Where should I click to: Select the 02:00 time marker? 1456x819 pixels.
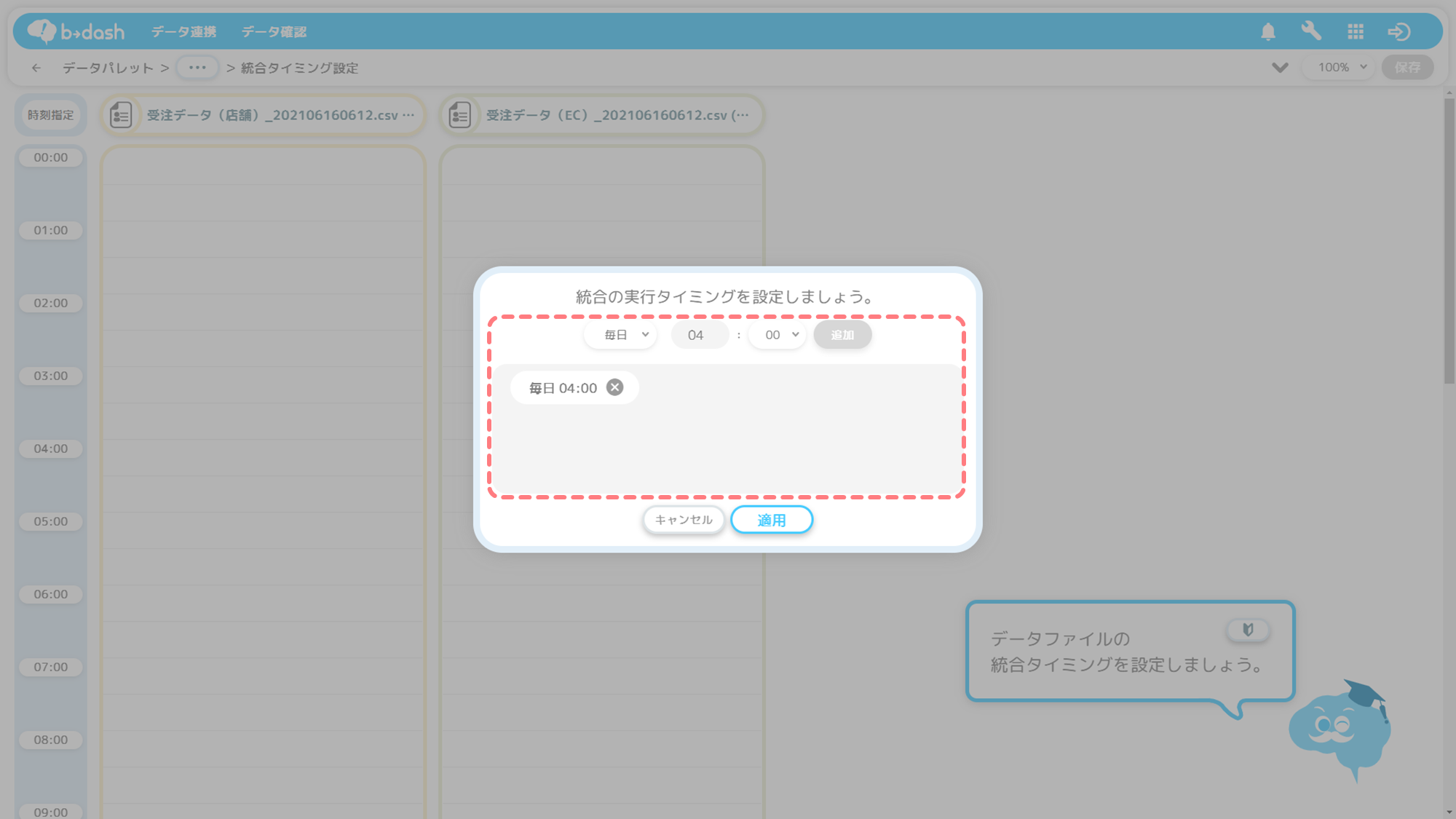(51, 303)
